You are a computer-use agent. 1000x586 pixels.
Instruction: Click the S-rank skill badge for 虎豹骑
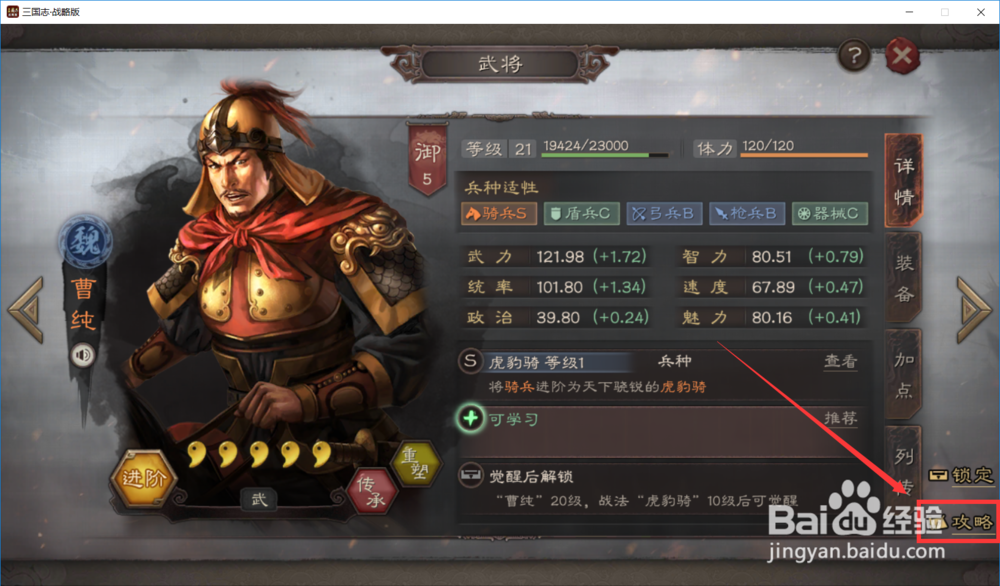(470, 361)
